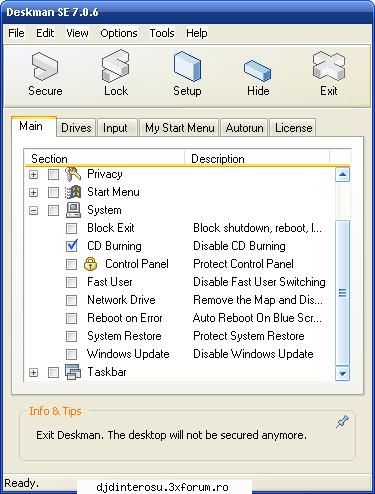
Task: Enable the System Restore checkbox
Action: (x=71, y=336)
